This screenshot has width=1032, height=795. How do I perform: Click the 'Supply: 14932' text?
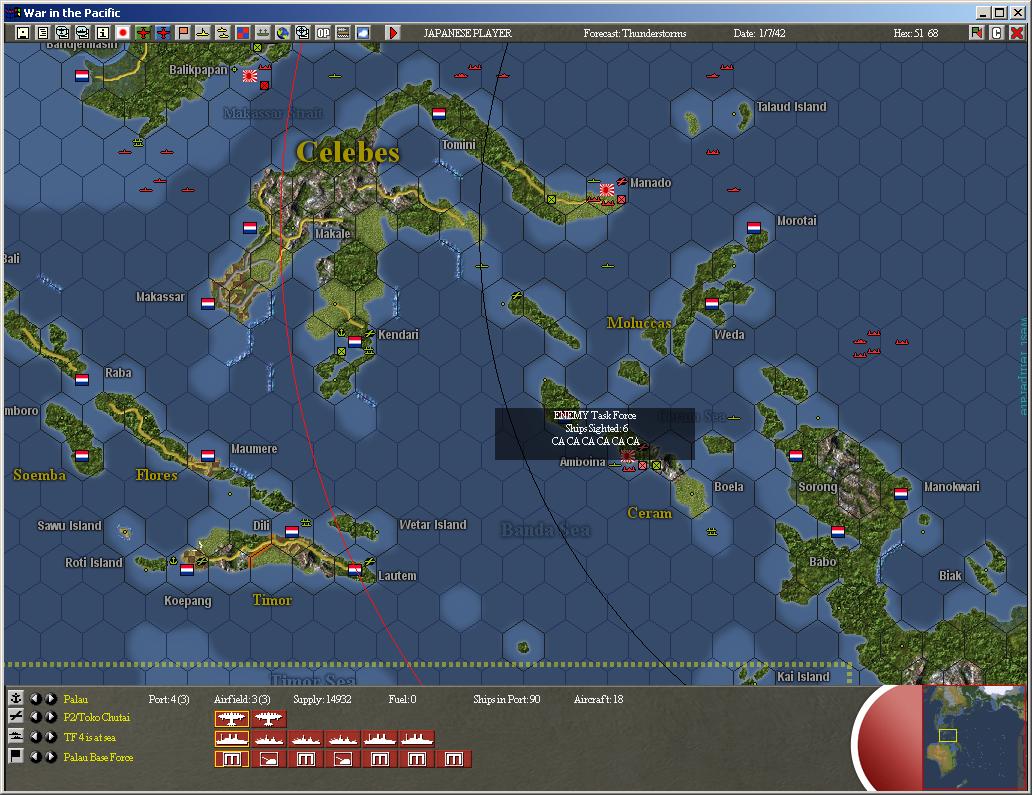tap(322, 699)
